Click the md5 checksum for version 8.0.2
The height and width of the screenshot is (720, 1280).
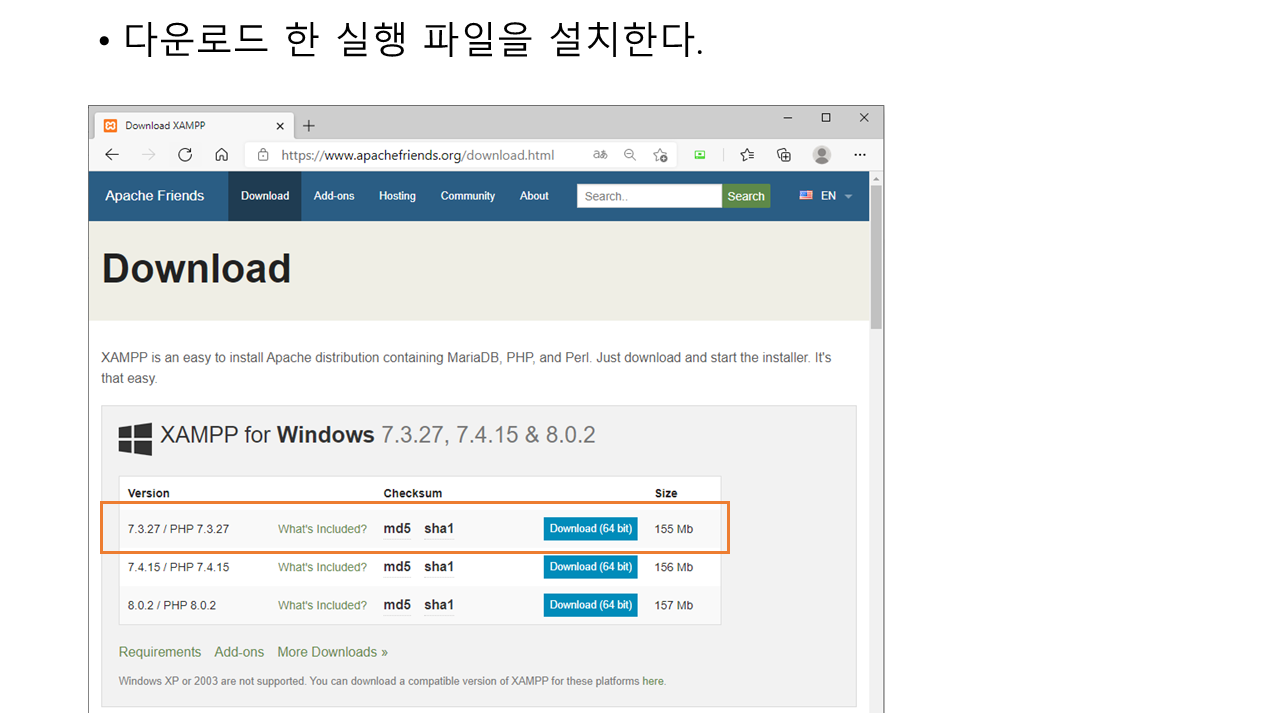tap(397, 605)
